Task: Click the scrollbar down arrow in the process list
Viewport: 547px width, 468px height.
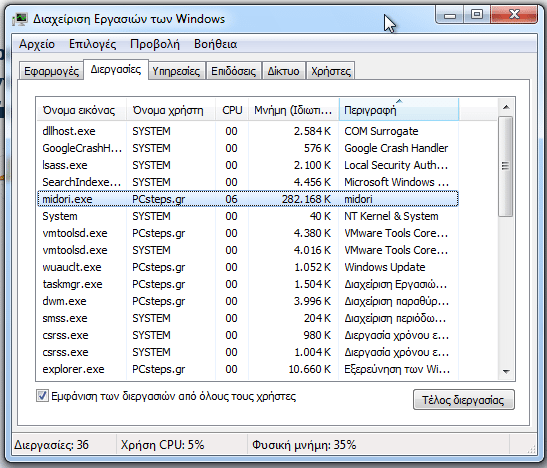Action: pos(506,372)
